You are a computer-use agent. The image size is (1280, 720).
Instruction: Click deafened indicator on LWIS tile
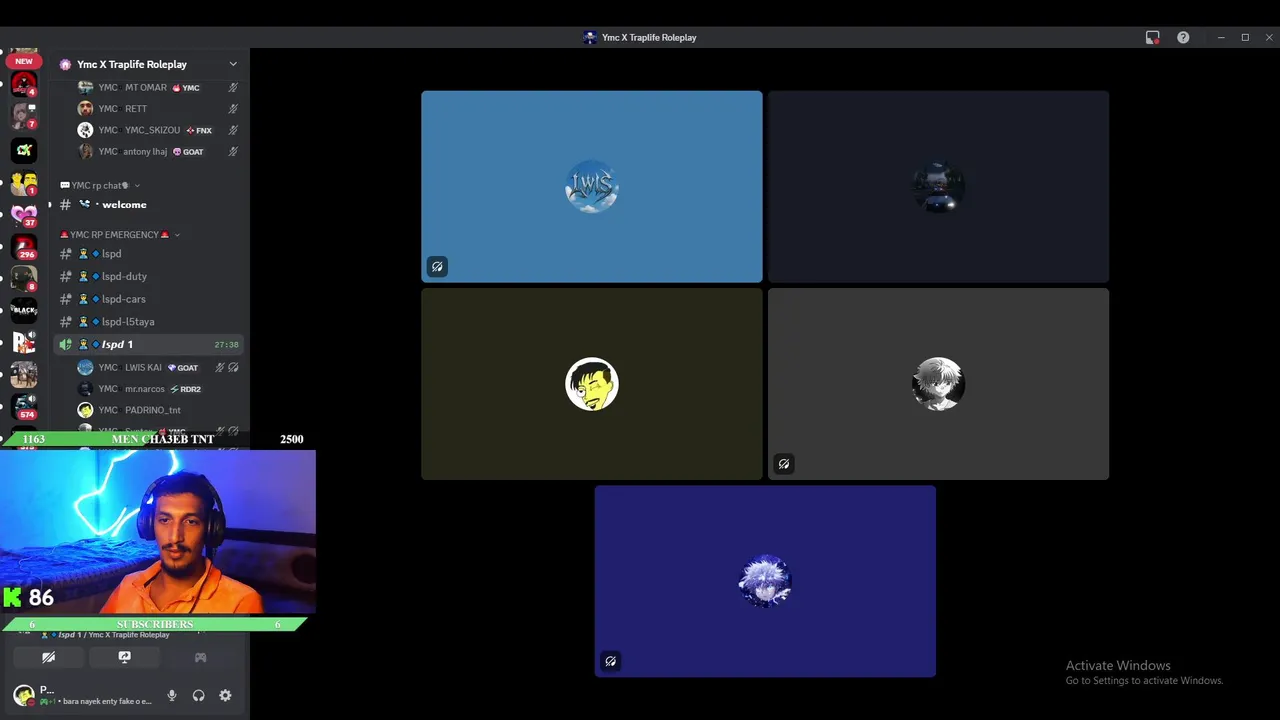437,266
